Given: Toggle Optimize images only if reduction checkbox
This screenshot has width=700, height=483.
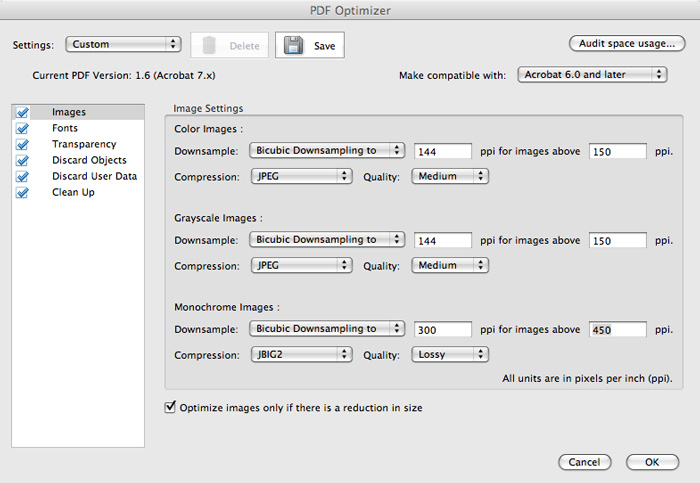Looking at the screenshot, I should [169, 408].
